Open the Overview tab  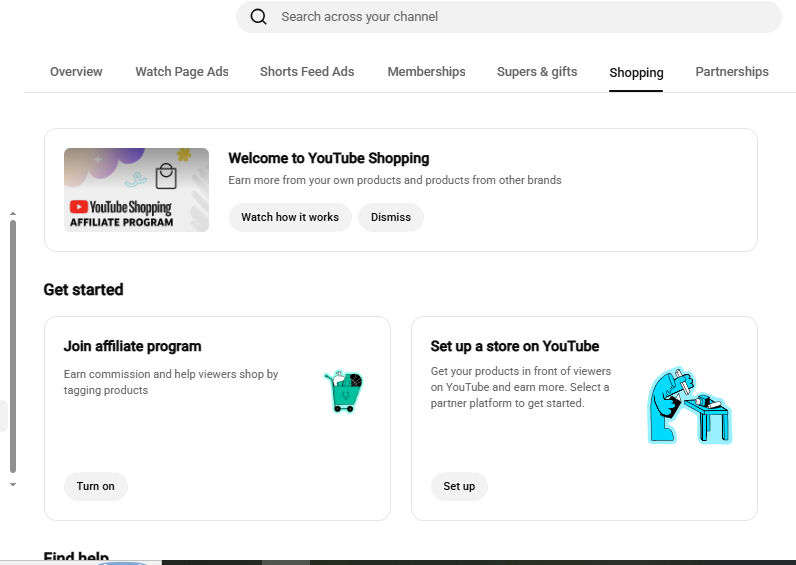click(76, 72)
